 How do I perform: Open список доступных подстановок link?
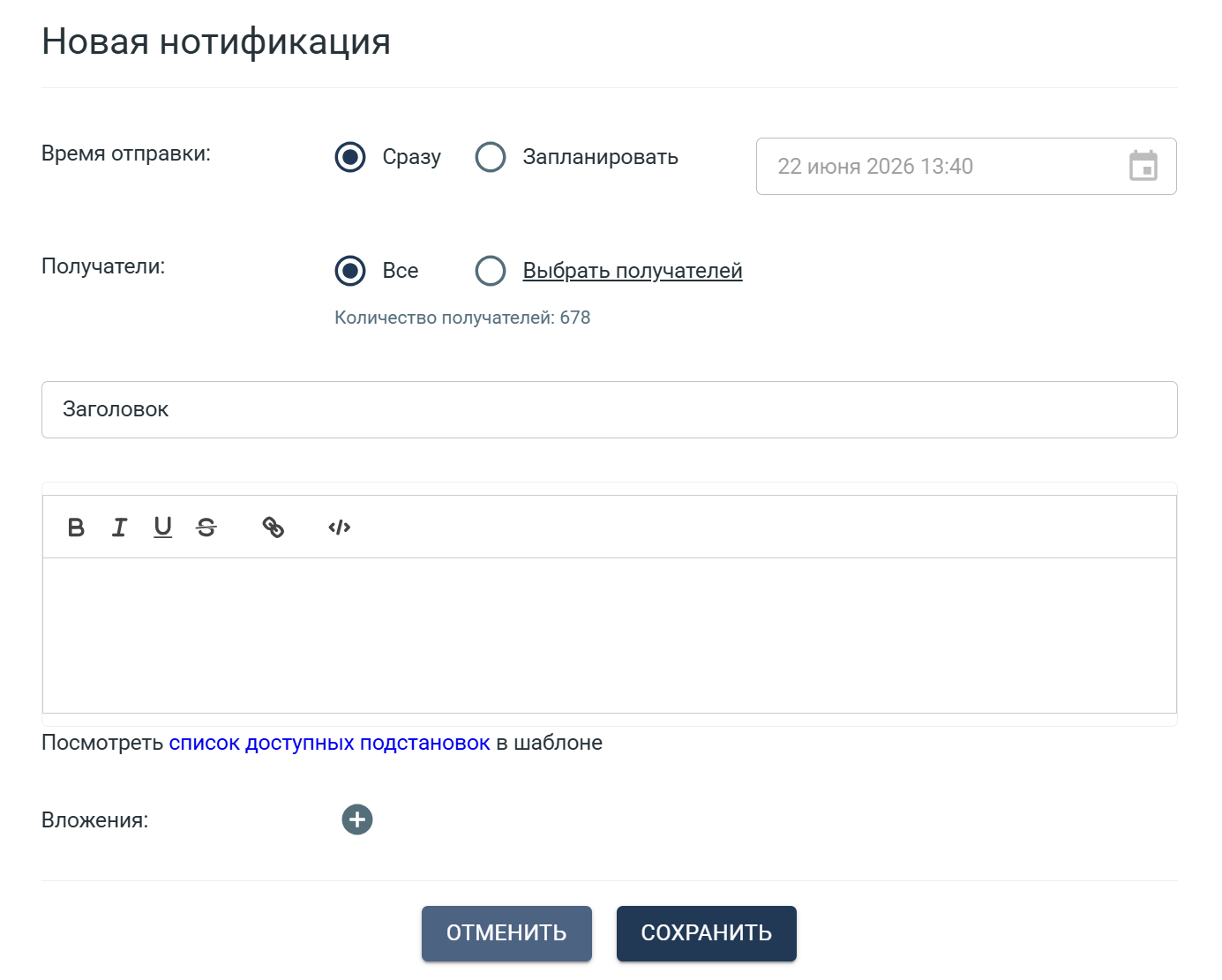point(329,743)
